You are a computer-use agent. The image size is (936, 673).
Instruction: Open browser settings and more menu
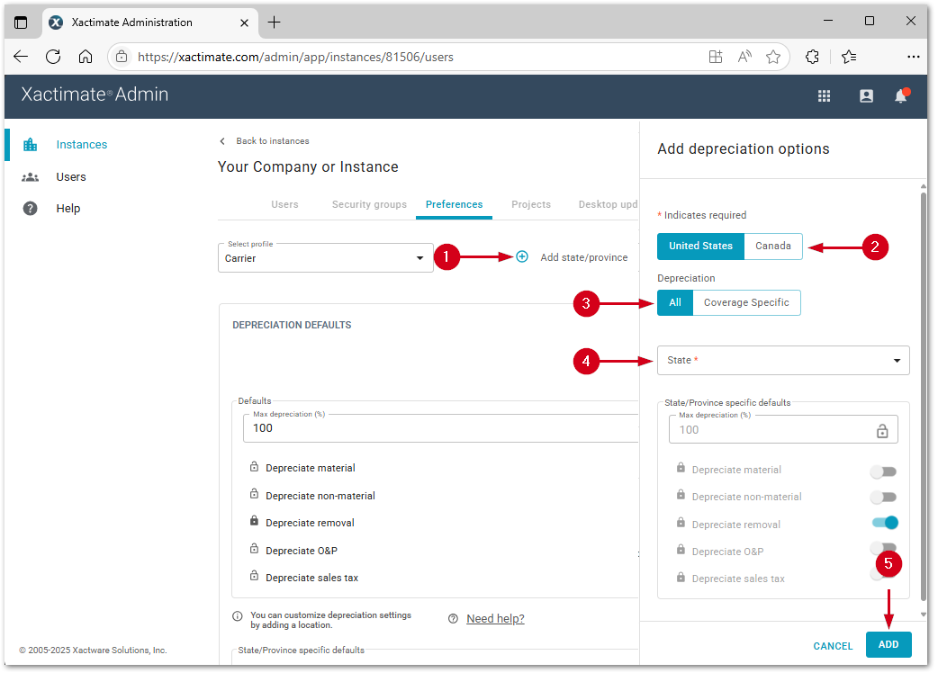[x=913, y=57]
